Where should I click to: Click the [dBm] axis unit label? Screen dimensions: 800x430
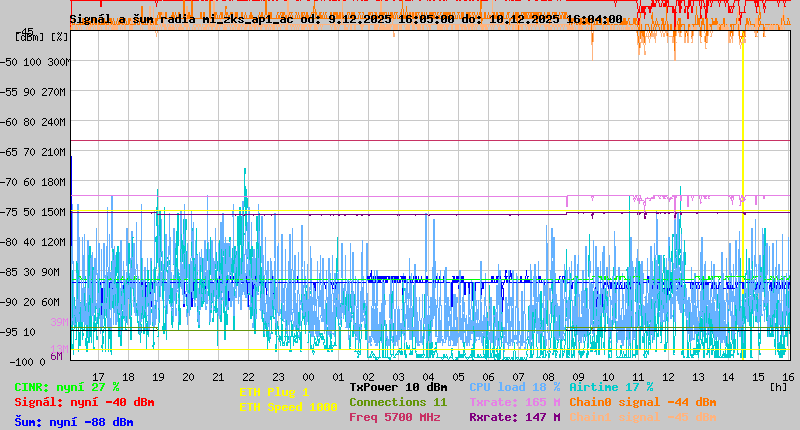31,36
